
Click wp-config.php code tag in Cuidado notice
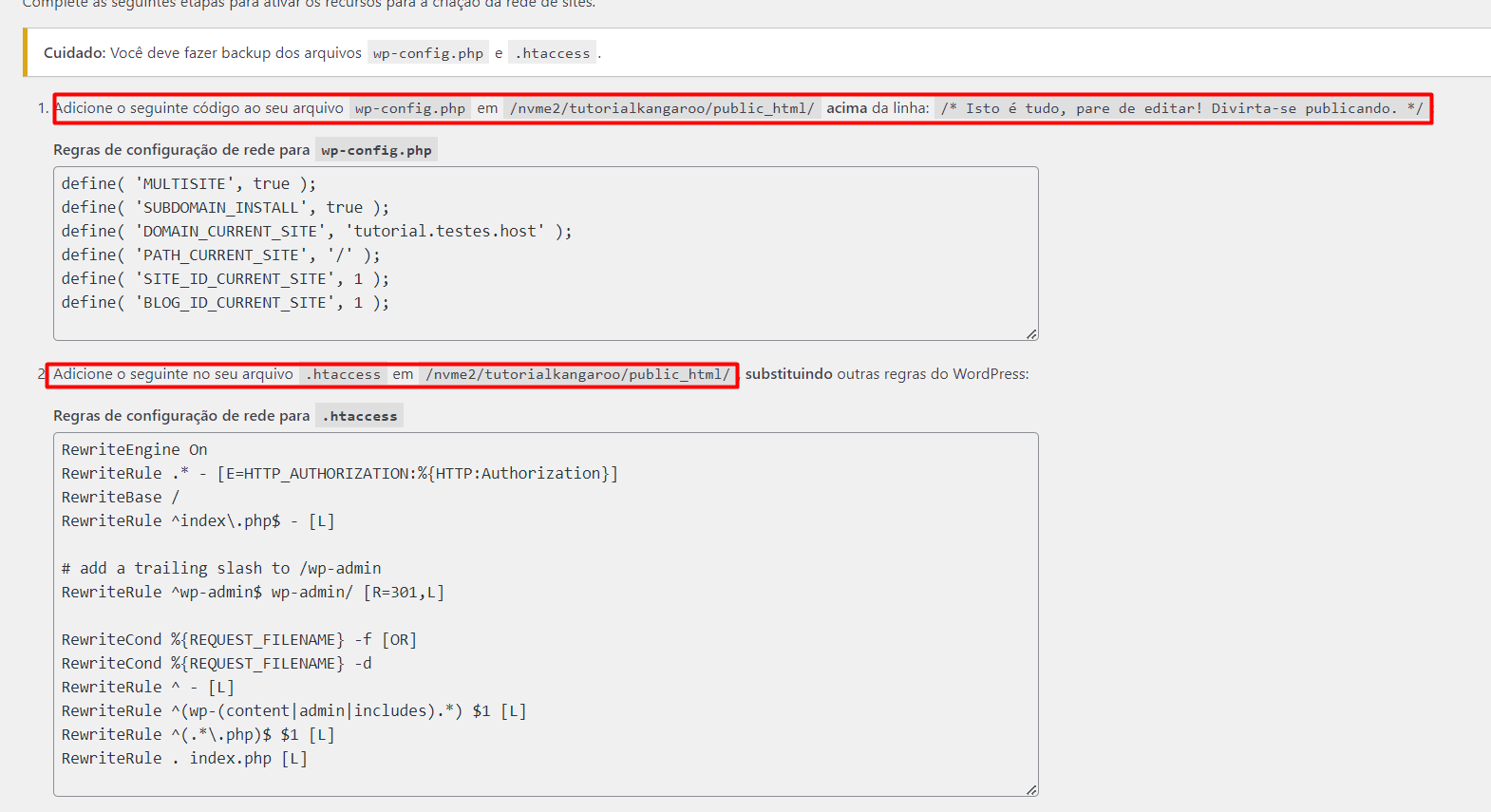pos(427,53)
